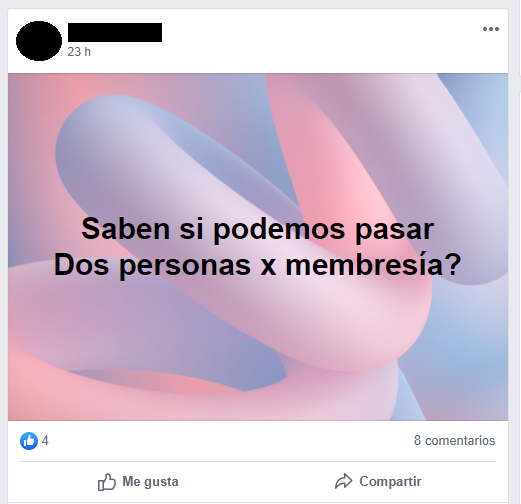The height and width of the screenshot is (504, 521).
Task: Open the blacked-out circular profile picture
Action: coord(39,41)
